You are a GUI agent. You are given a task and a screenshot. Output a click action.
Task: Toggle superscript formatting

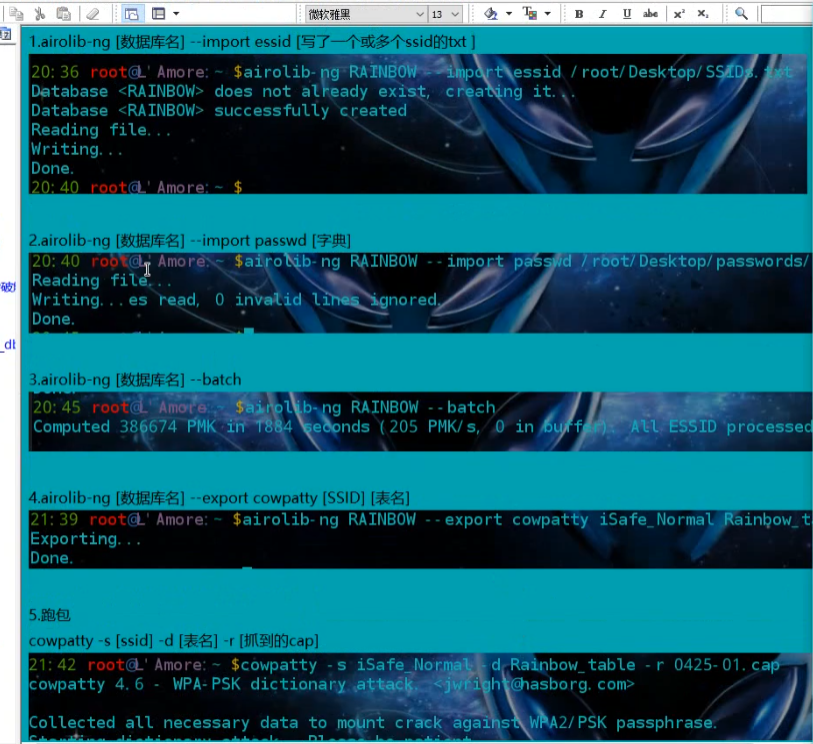coord(679,14)
